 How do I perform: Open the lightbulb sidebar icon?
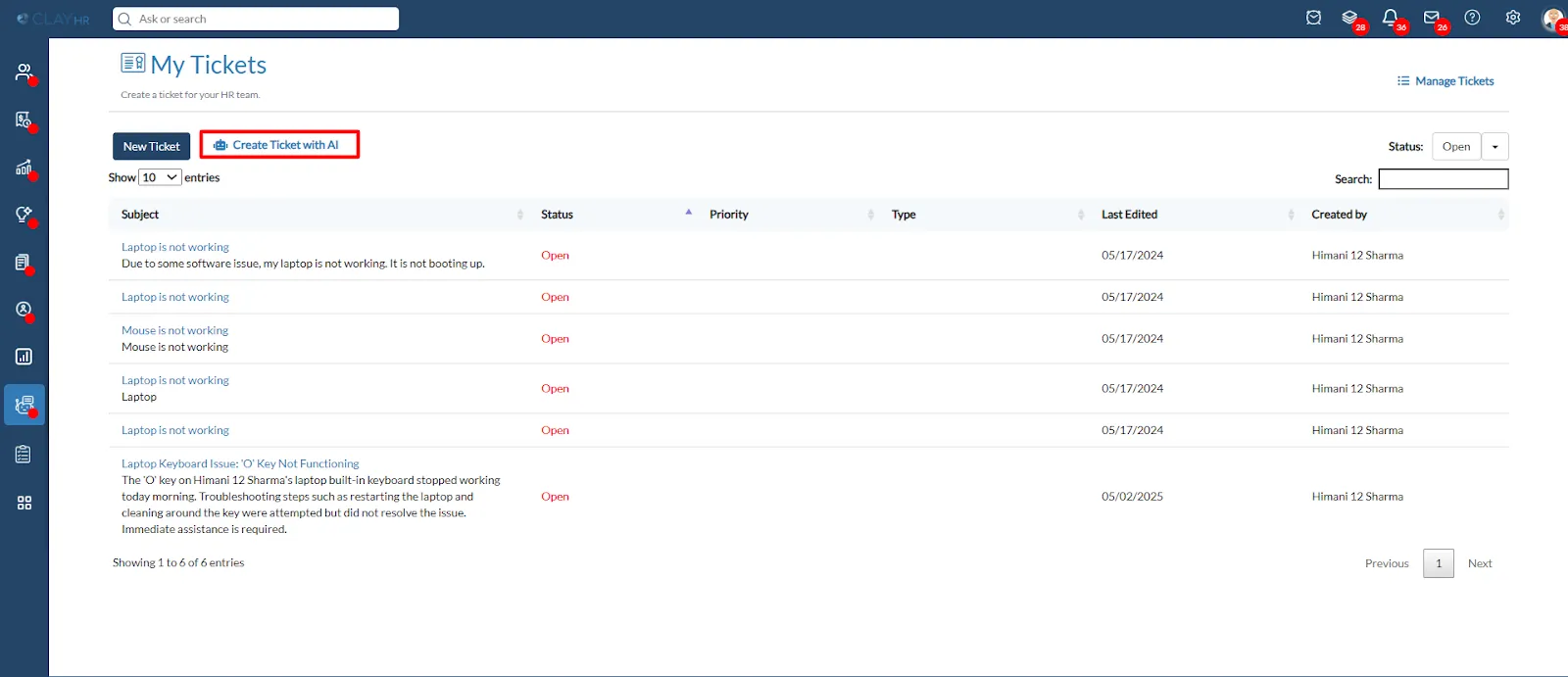(x=24, y=215)
